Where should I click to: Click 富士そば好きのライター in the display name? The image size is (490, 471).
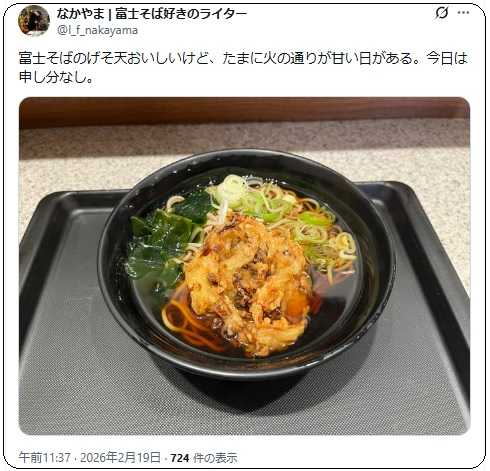tap(181, 14)
